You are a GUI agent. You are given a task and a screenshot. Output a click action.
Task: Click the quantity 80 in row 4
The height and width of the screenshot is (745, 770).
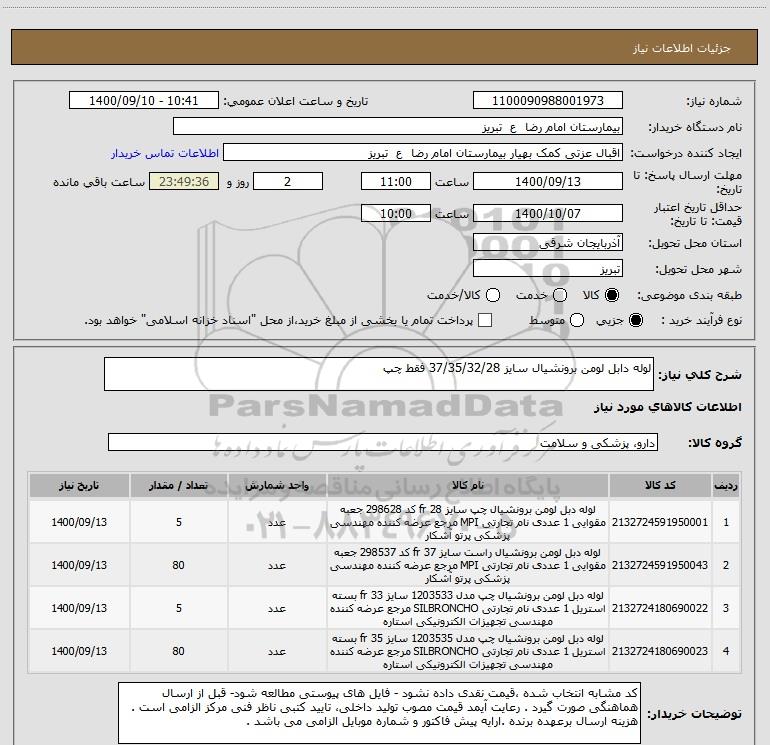point(178,651)
